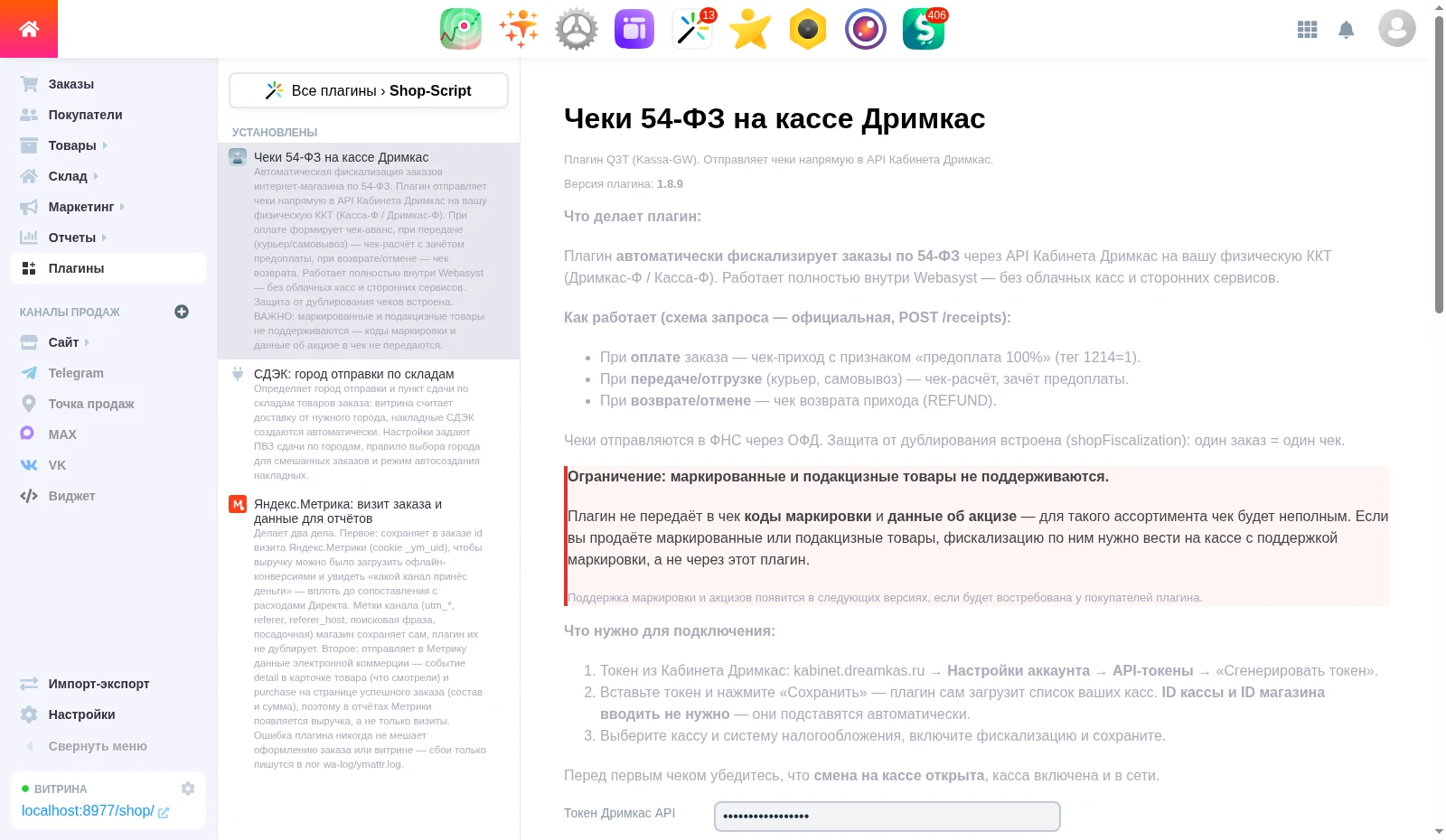Open the purple circle lens app
This screenshot has width=1446, height=840.
point(866,29)
